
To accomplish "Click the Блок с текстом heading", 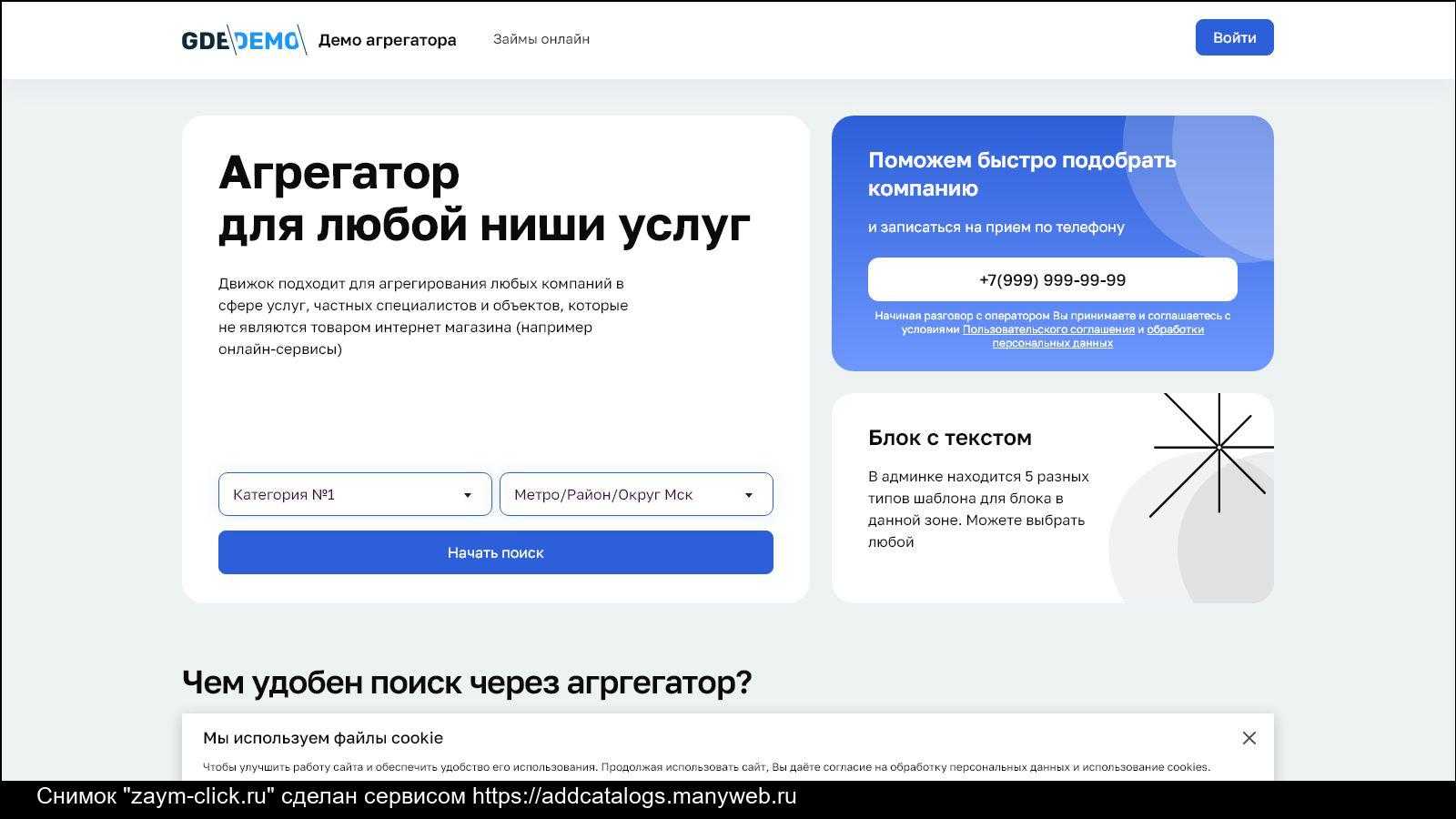I will (950, 438).
